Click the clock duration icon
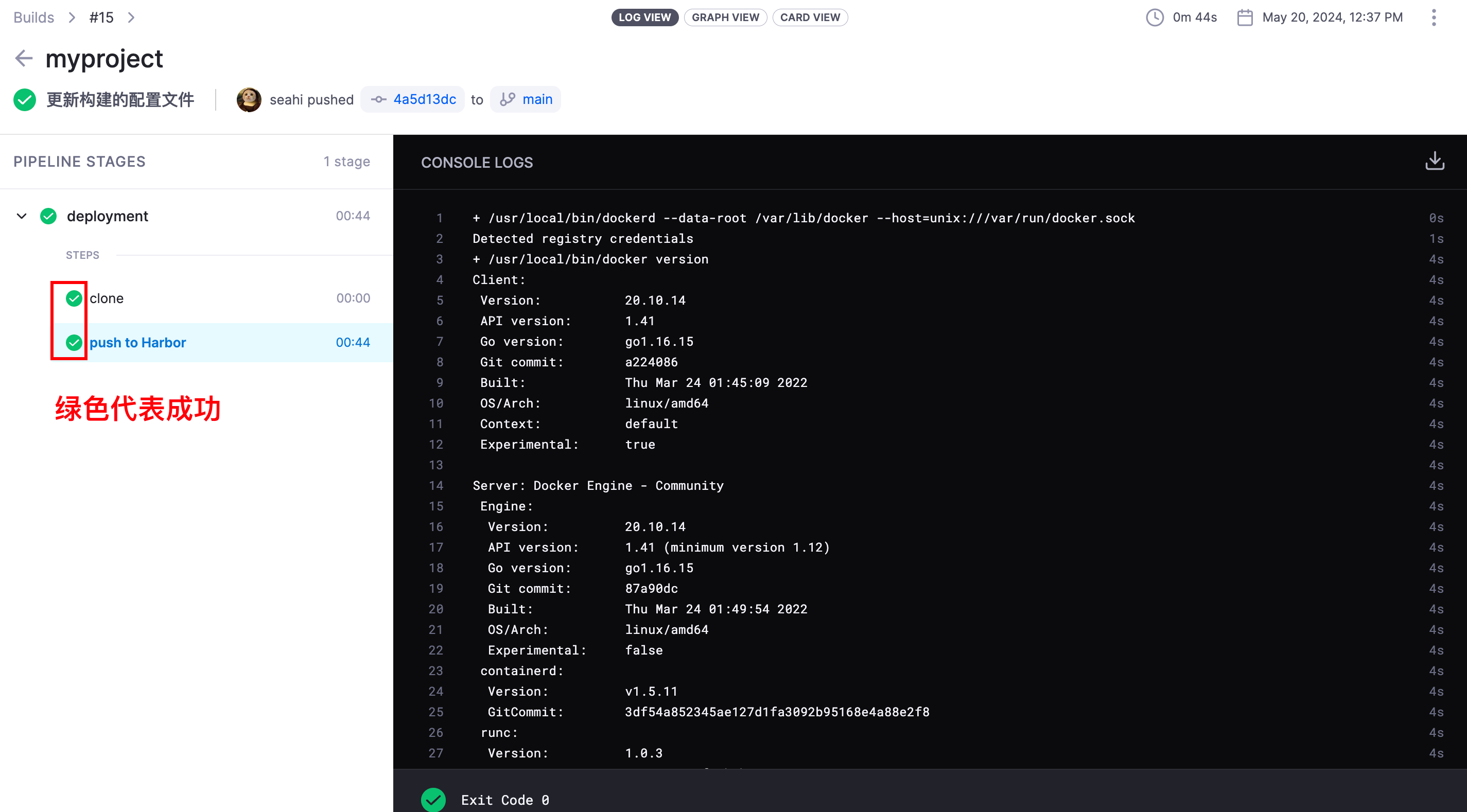The image size is (1467, 812). coord(1155,17)
